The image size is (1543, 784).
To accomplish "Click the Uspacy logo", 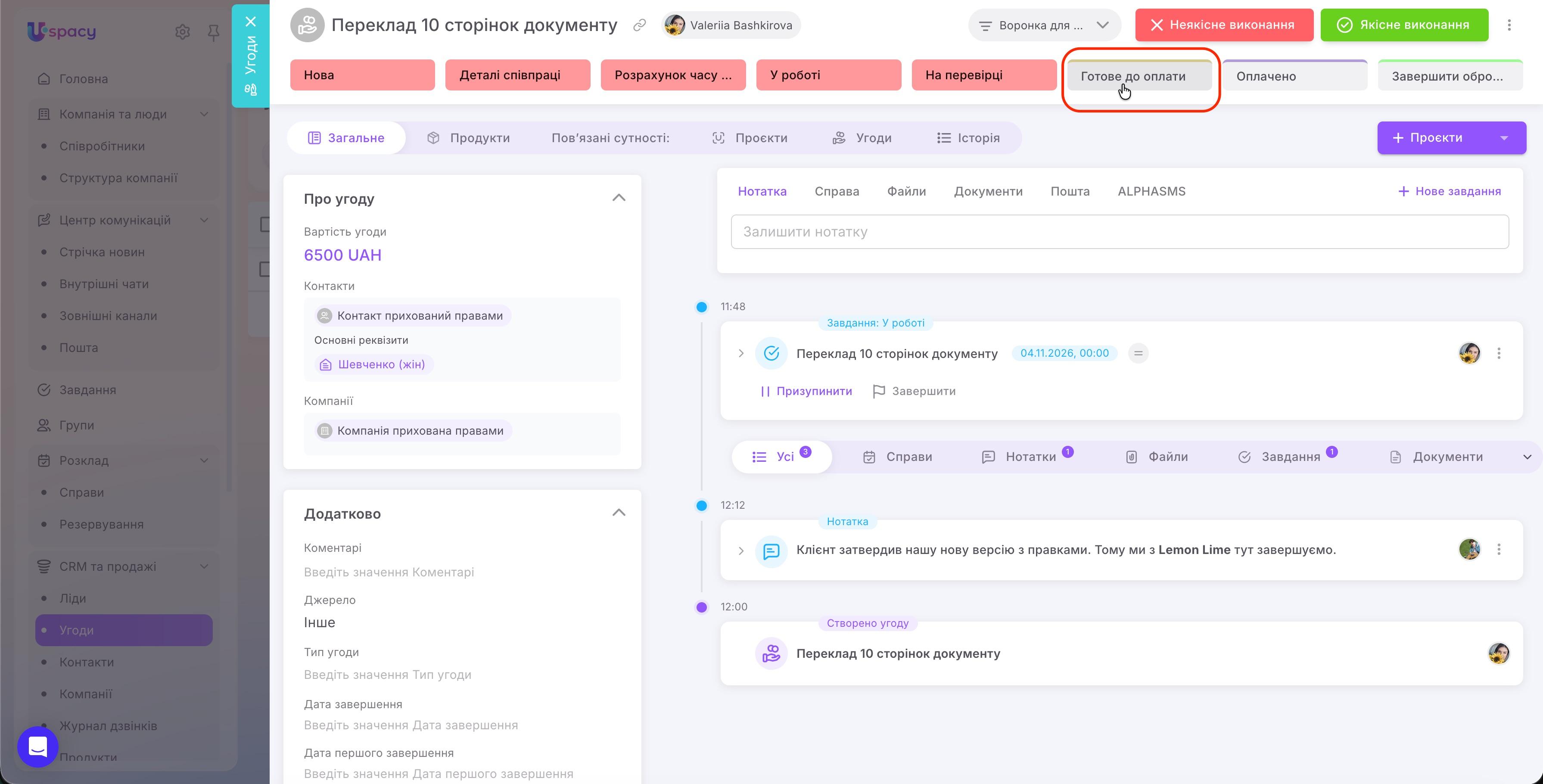I will point(62,31).
